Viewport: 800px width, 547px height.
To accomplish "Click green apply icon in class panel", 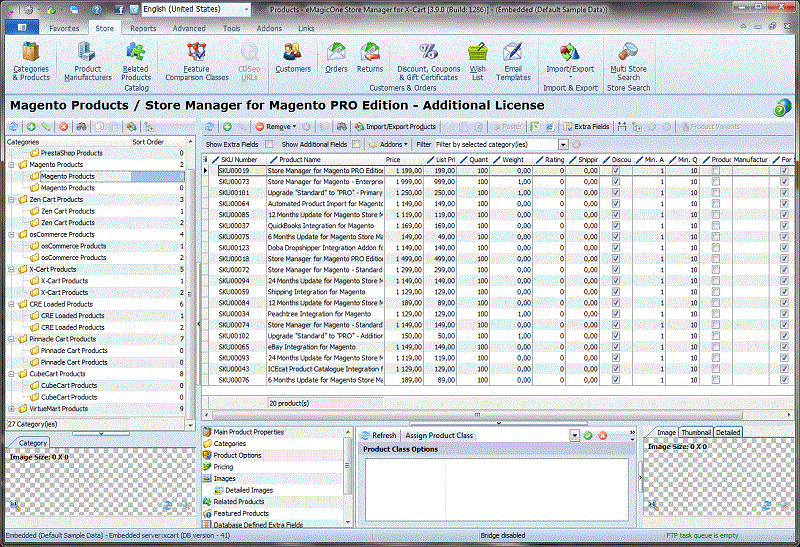I will (588, 435).
